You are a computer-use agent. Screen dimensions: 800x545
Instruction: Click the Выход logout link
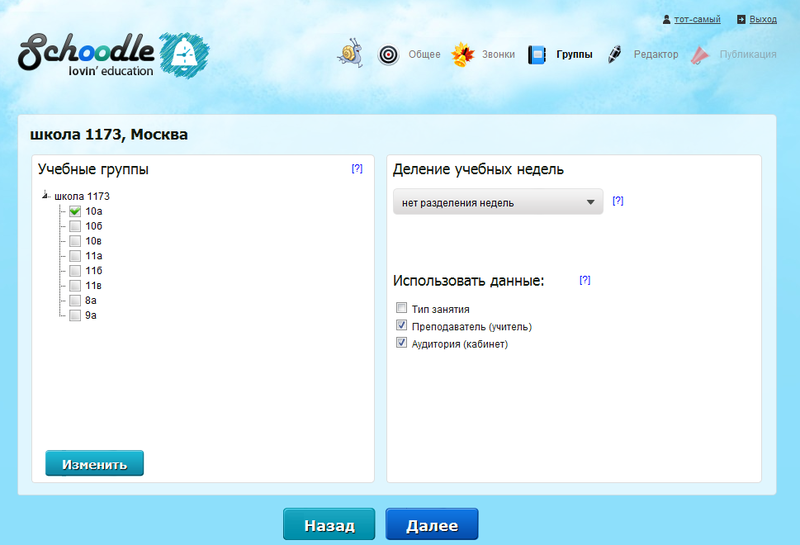tap(763, 19)
